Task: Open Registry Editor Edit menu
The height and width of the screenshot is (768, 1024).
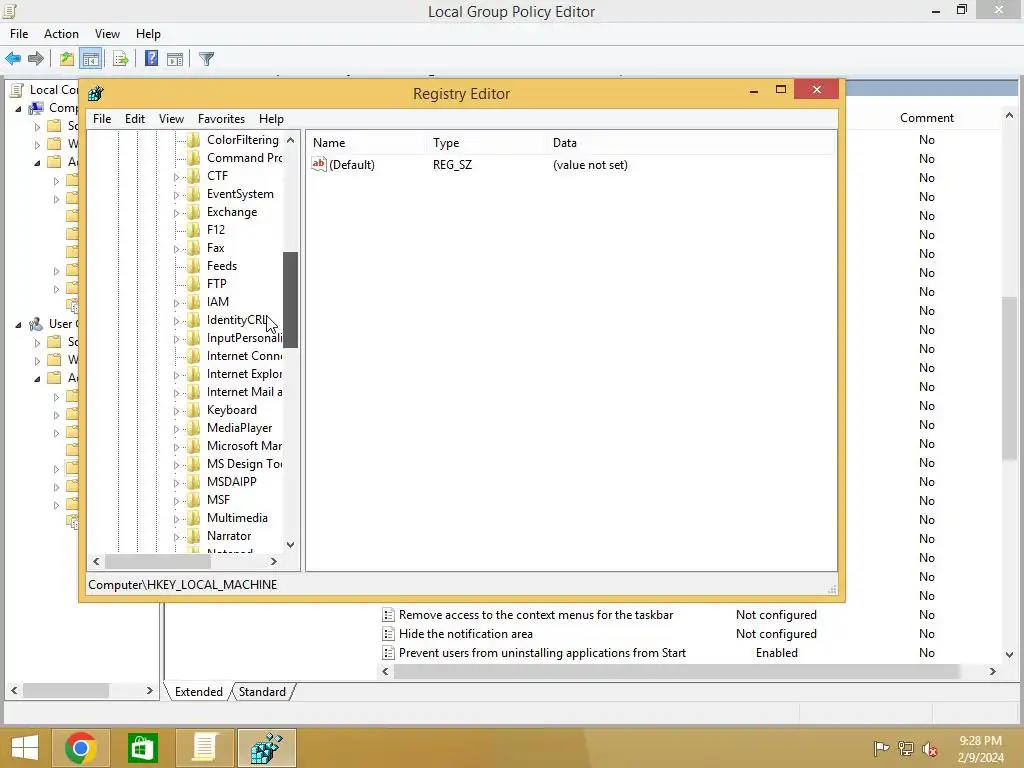Action: pos(135,119)
